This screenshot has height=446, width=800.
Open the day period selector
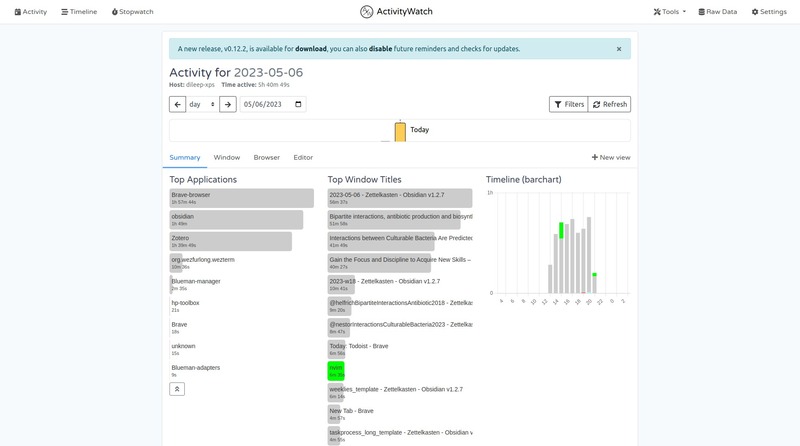click(203, 104)
